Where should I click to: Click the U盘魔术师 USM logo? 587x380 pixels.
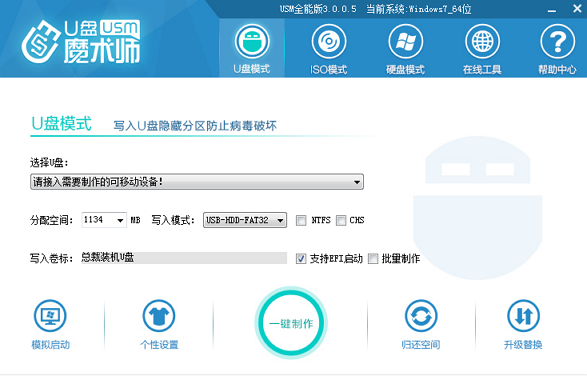(x=81, y=42)
